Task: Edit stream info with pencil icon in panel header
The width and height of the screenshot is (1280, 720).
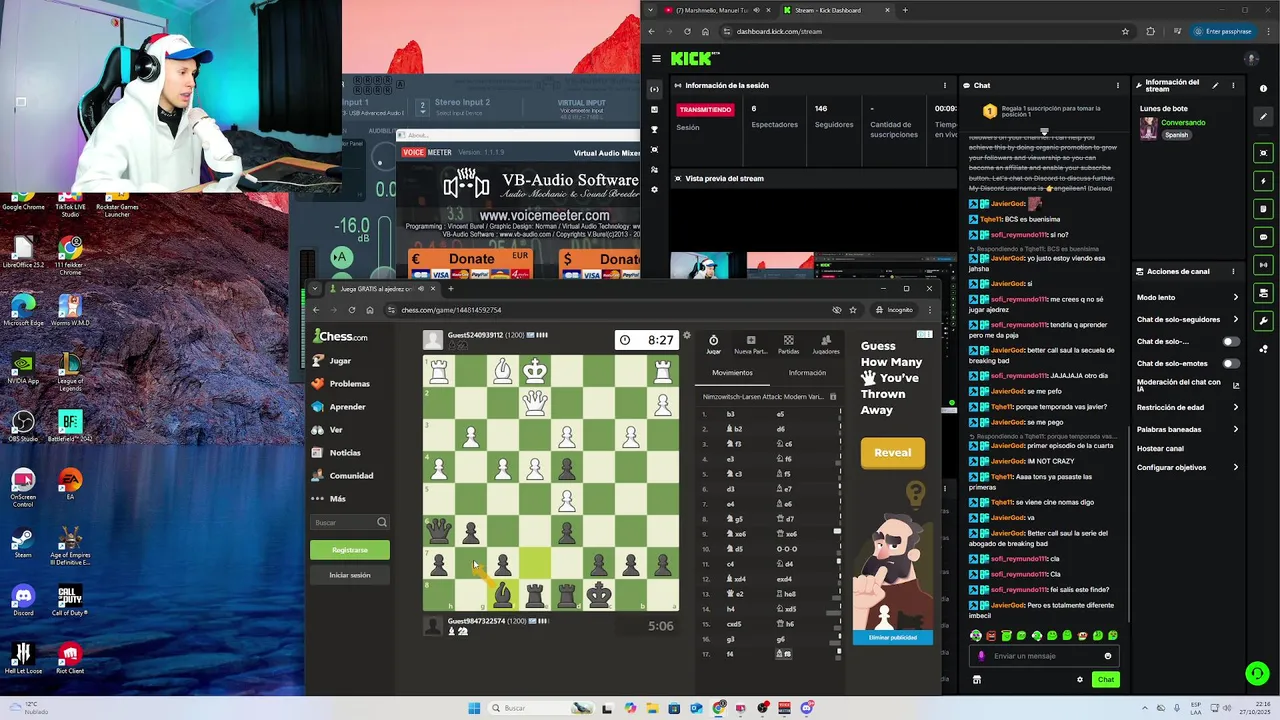Action: click(x=1216, y=86)
